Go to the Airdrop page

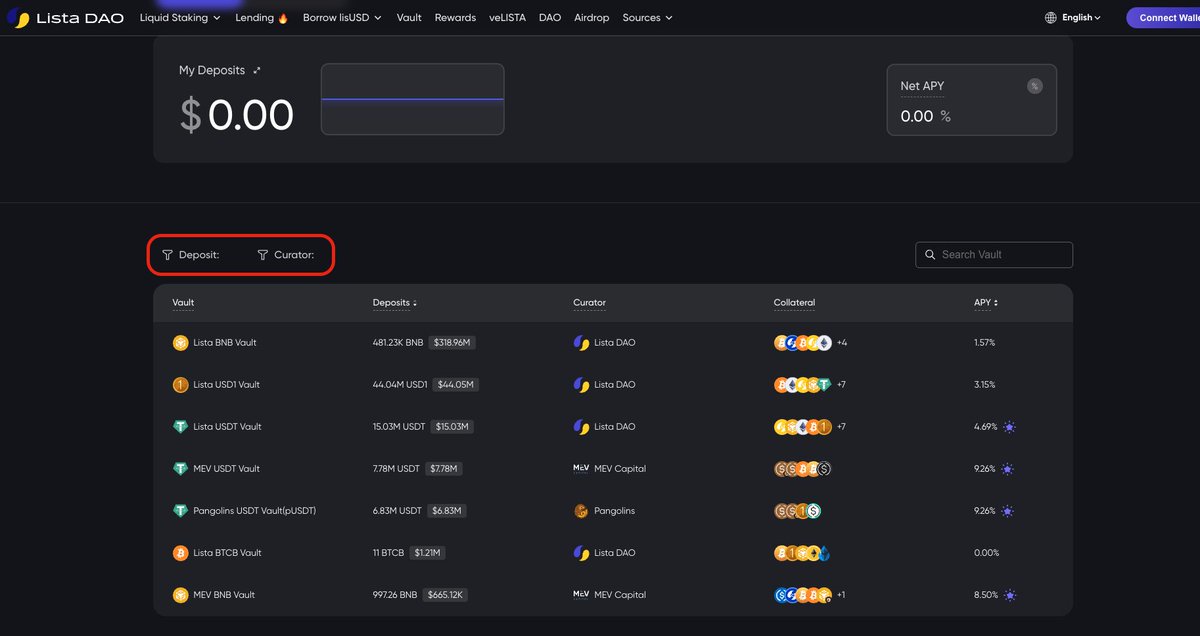pos(592,18)
